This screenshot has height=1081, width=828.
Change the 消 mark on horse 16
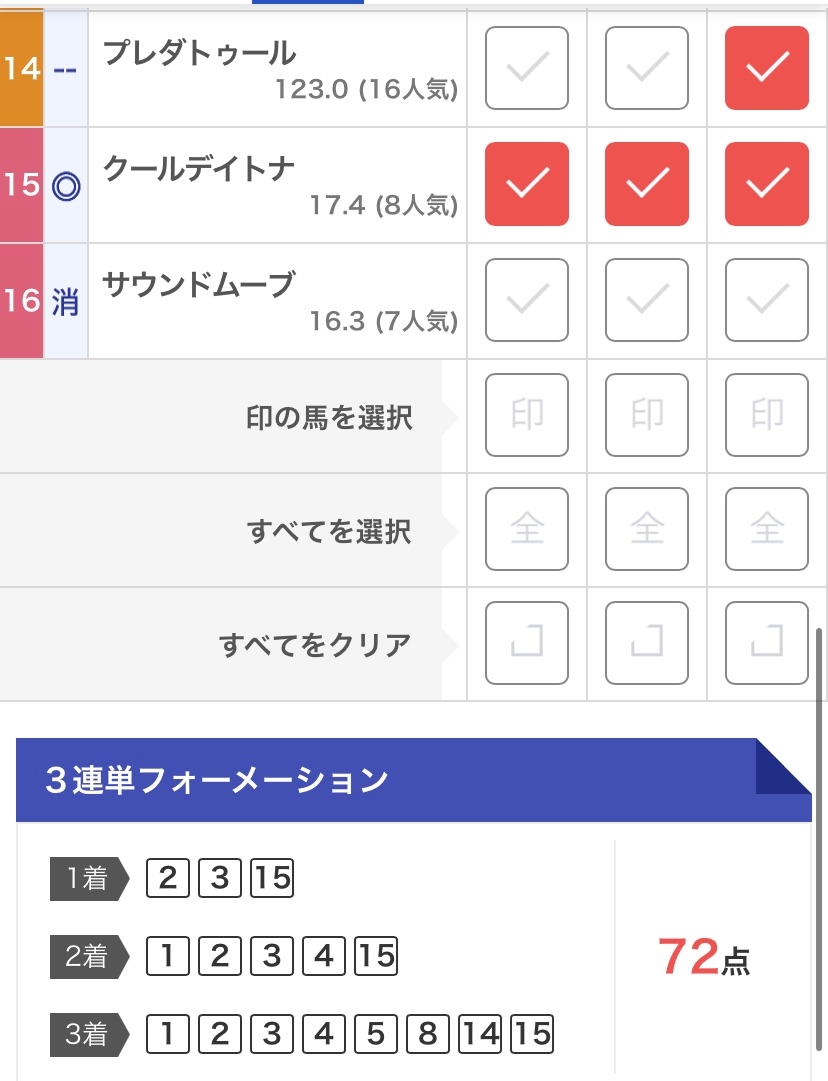(65, 301)
